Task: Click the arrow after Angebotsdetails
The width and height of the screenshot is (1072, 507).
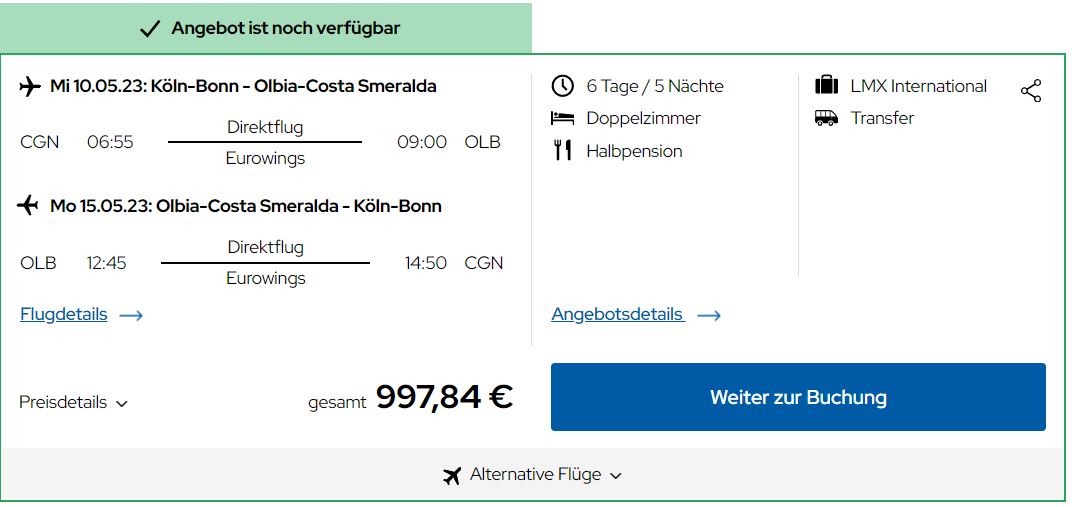Action: click(x=709, y=315)
